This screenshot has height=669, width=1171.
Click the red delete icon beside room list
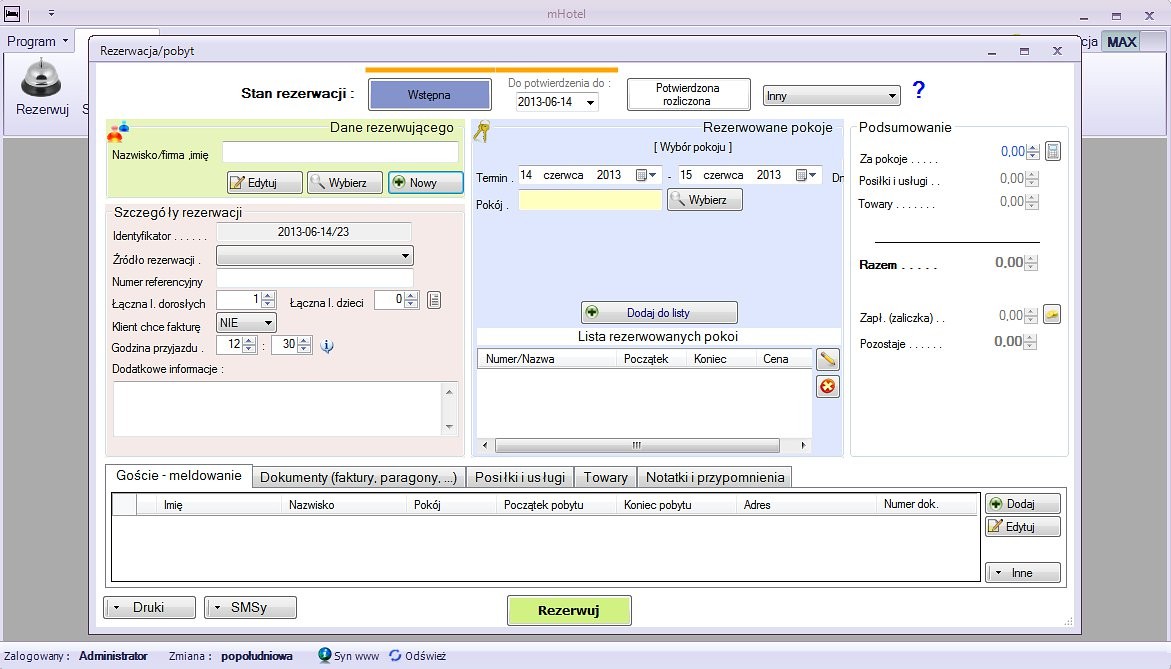coord(827,386)
